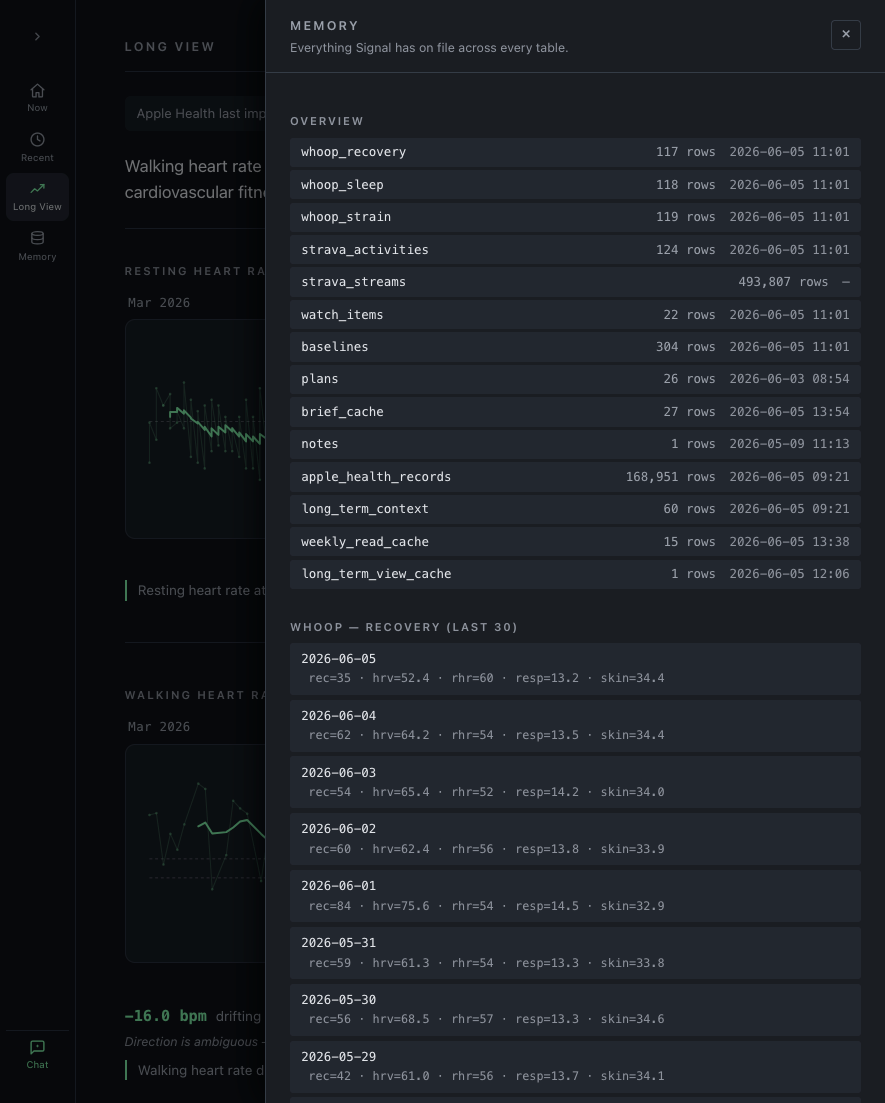This screenshot has height=1103, width=885.
Task: Open the Now home page
Action: pos(37,98)
